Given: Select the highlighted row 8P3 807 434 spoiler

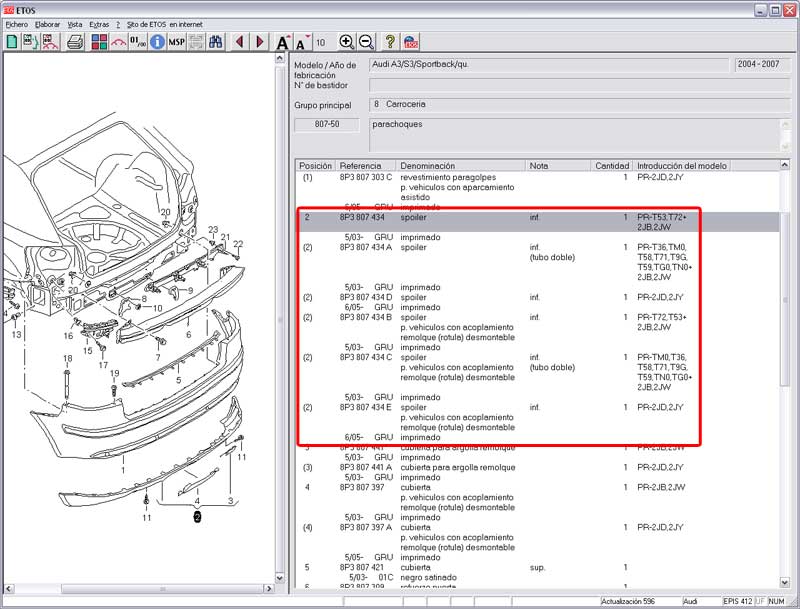Looking at the screenshot, I should (537, 222).
